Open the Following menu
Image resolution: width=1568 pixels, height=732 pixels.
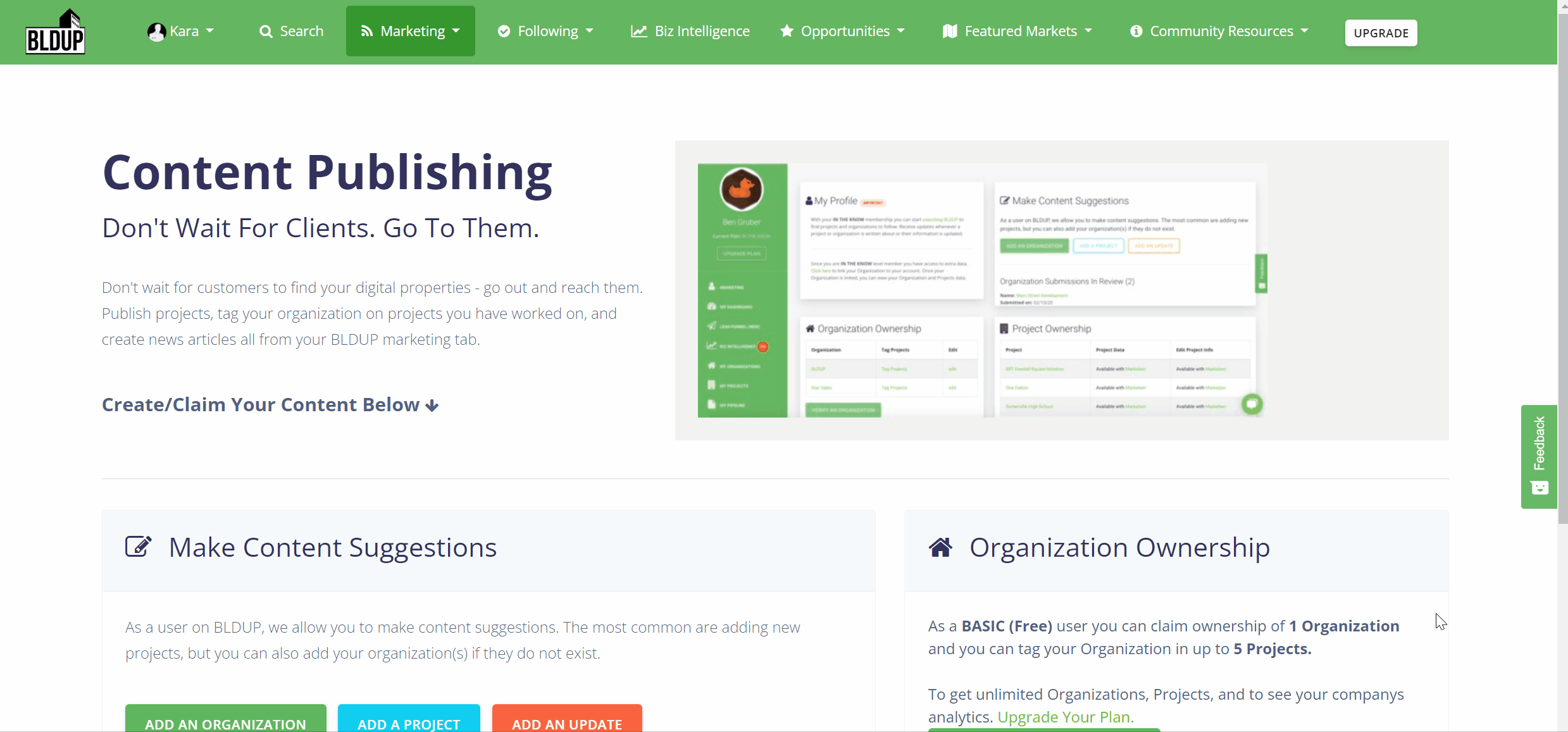545,31
